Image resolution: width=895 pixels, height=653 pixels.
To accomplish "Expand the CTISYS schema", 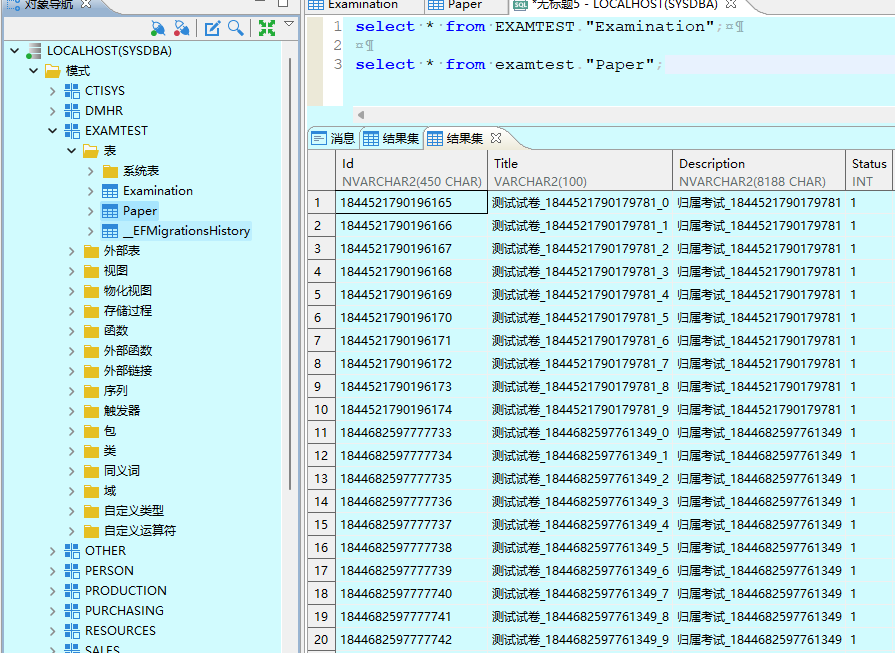I will pos(53,91).
